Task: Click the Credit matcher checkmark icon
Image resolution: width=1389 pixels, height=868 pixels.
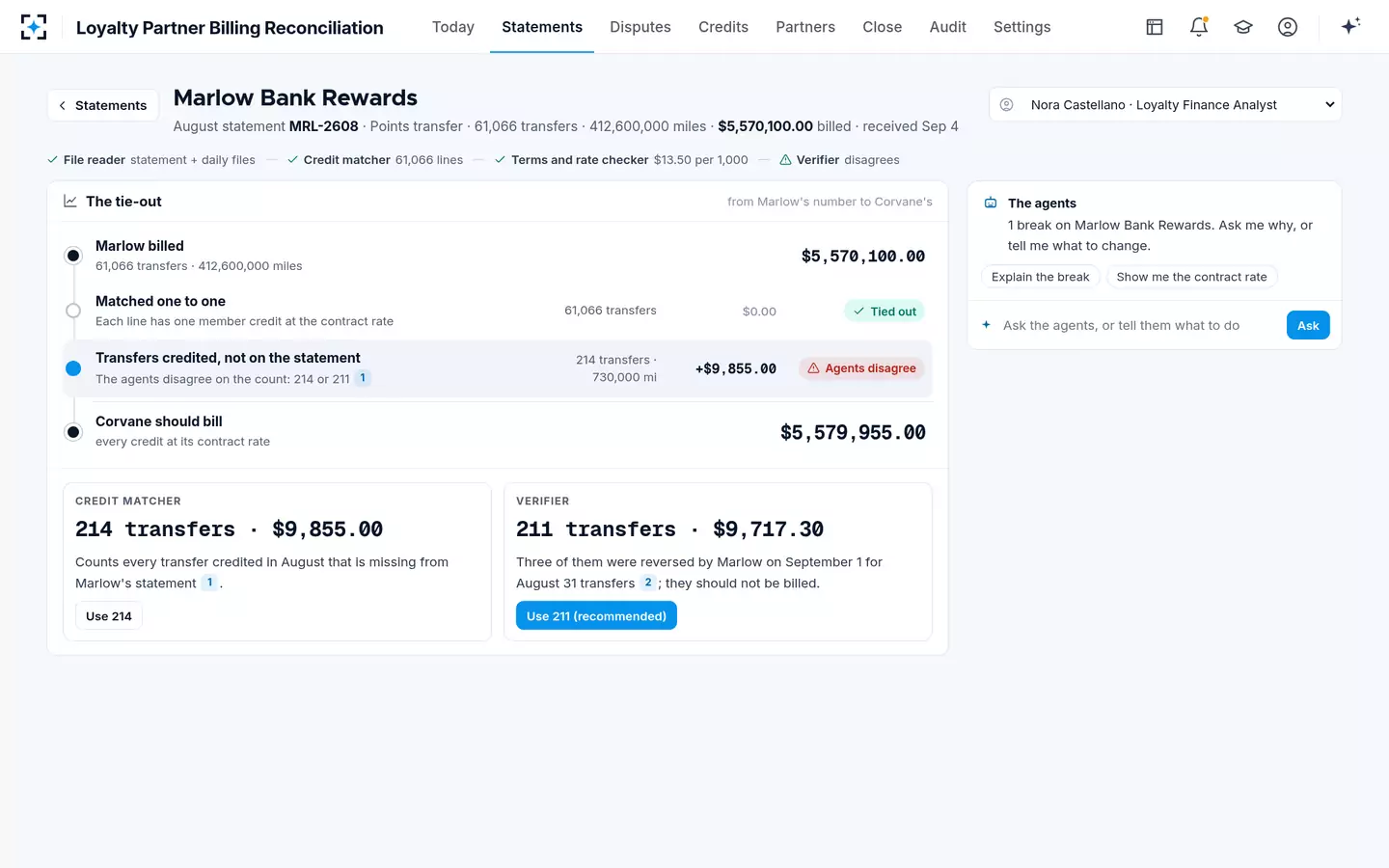Action: [293, 160]
